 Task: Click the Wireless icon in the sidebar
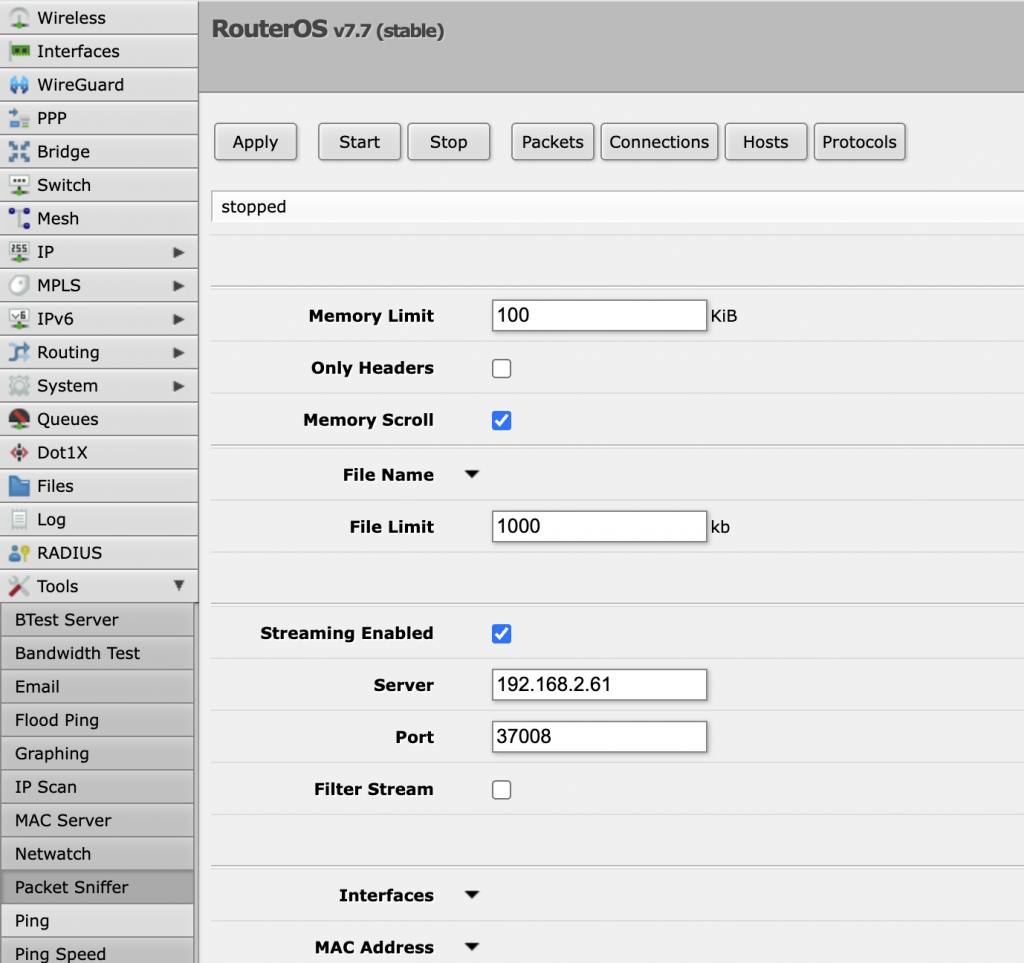20,18
